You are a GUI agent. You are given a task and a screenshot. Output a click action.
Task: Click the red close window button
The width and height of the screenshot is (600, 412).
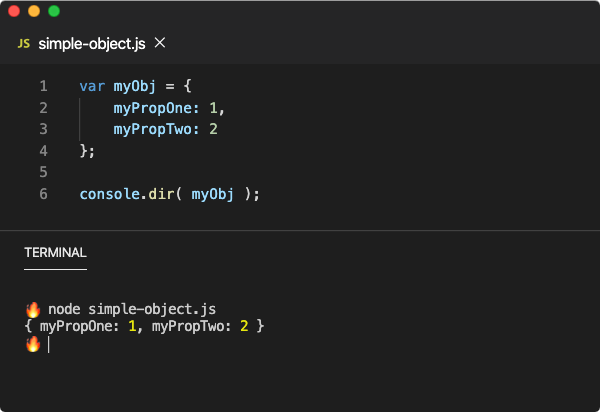click(x=14, y=11)
